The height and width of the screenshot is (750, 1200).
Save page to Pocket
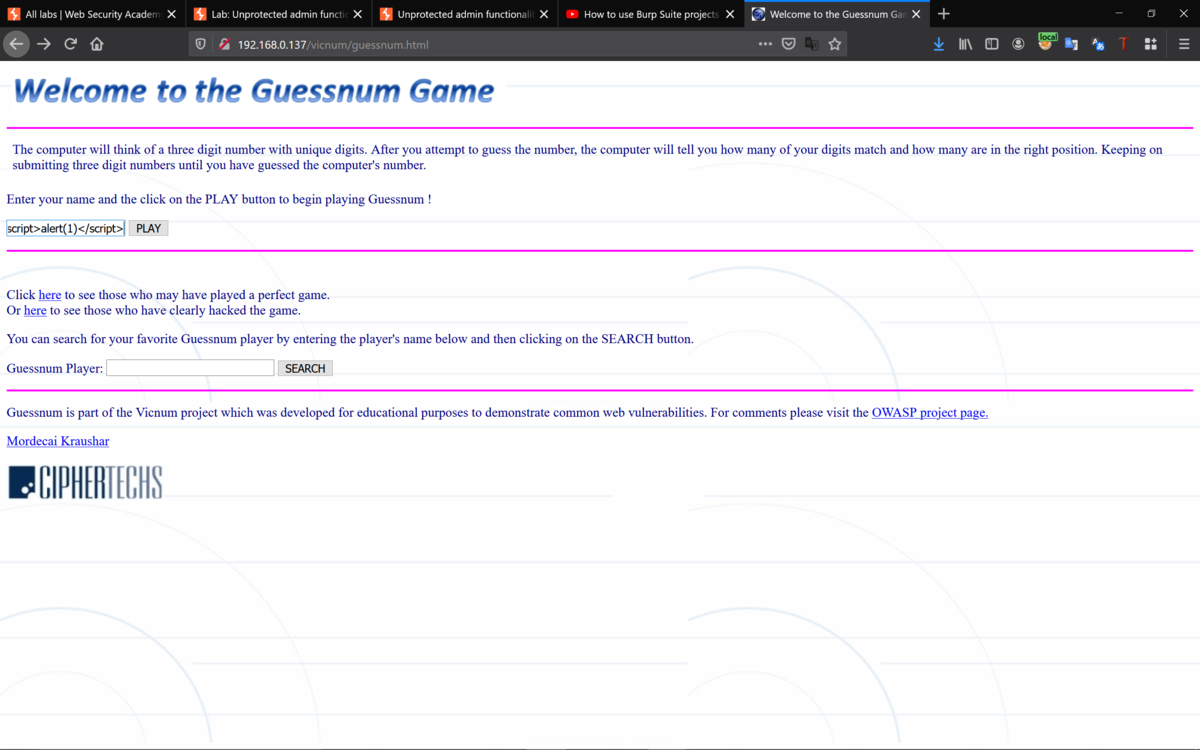point(788,44)
